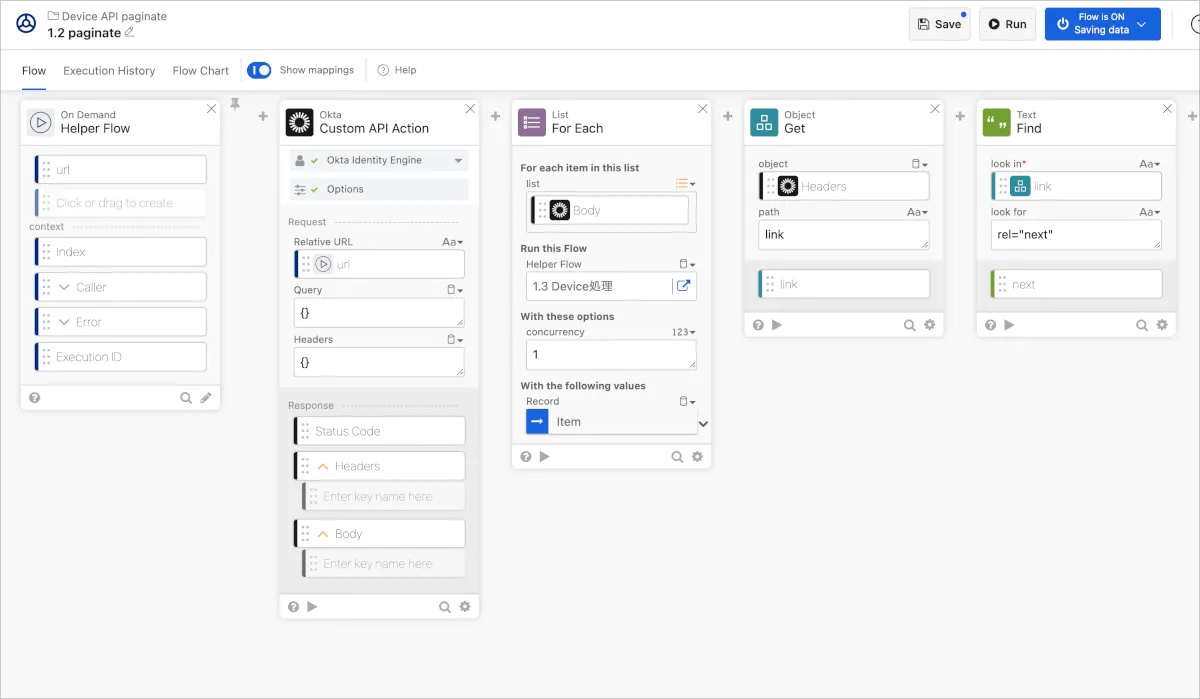Click the Execution ID context field
1200x699 pixels.
coord(121,357)
